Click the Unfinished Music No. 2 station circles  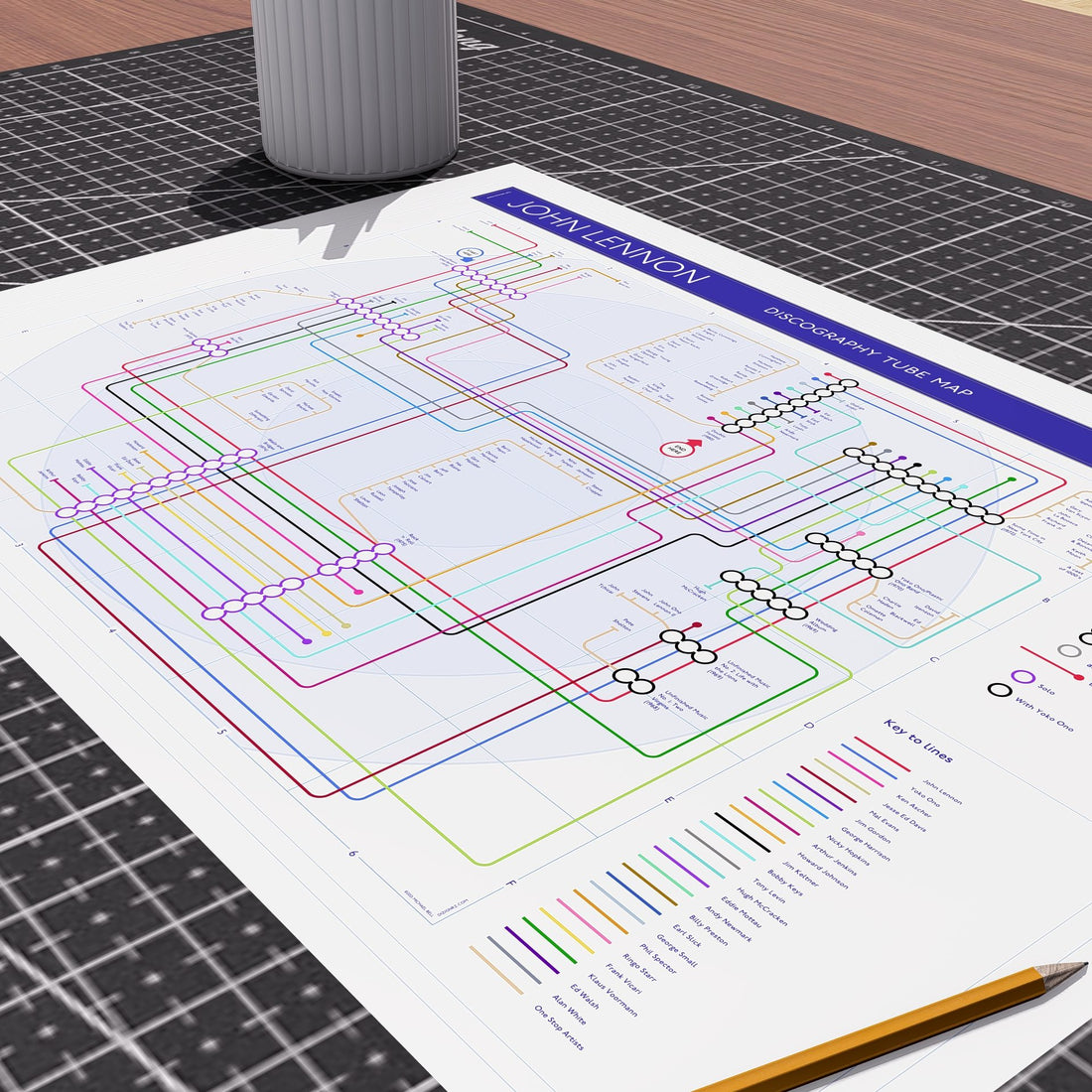point(688,646)
